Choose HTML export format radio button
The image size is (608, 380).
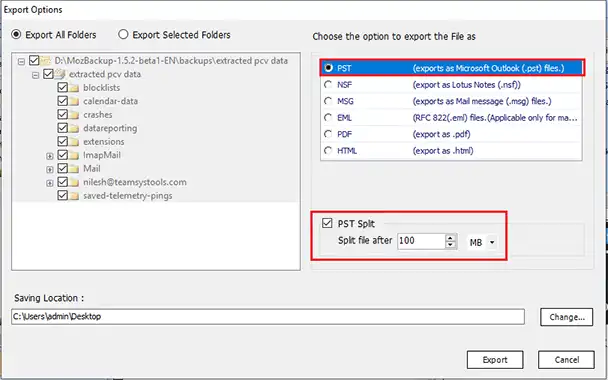click(328, 150)
